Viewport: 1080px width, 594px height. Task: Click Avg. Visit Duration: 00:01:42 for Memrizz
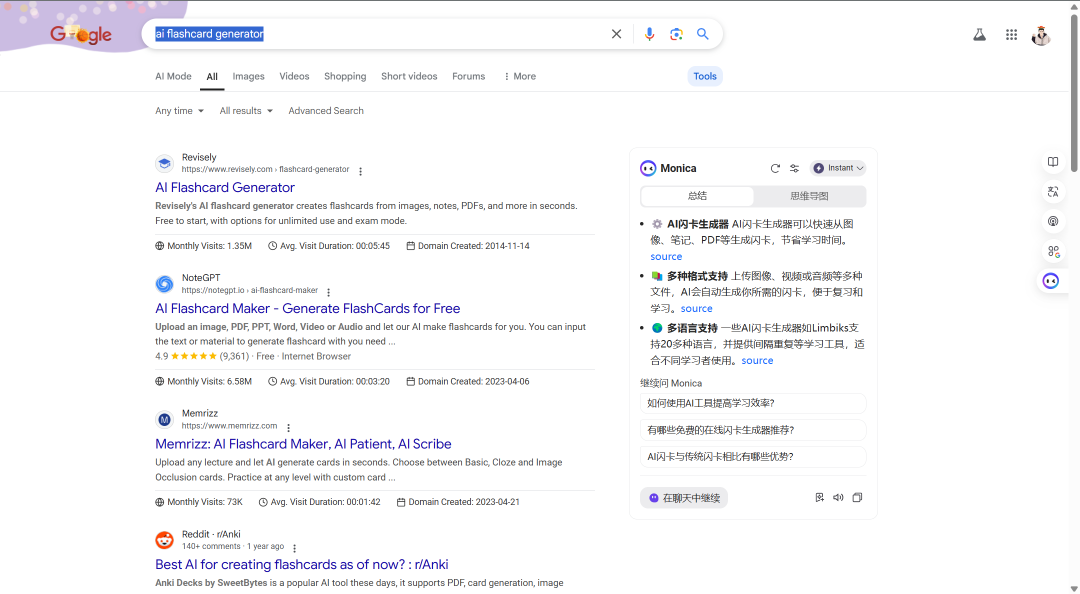[319, 502]
